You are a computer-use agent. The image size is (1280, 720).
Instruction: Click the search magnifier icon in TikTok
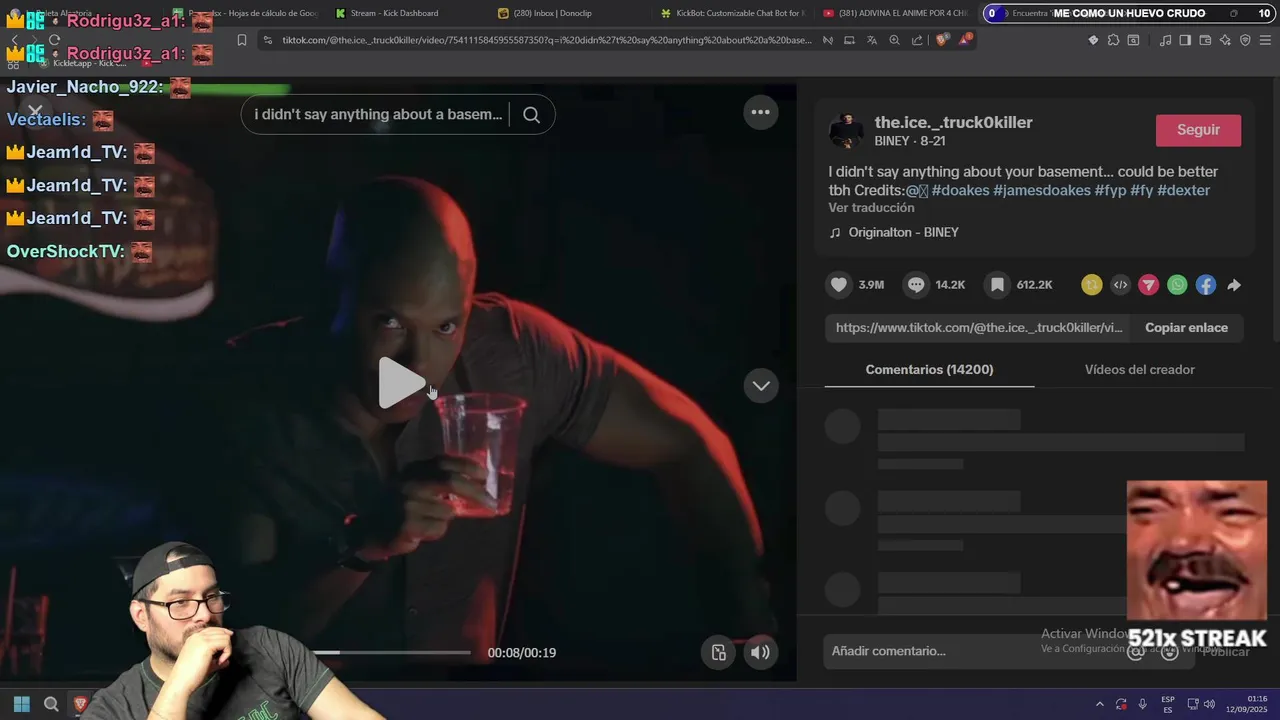click(531, 114)
